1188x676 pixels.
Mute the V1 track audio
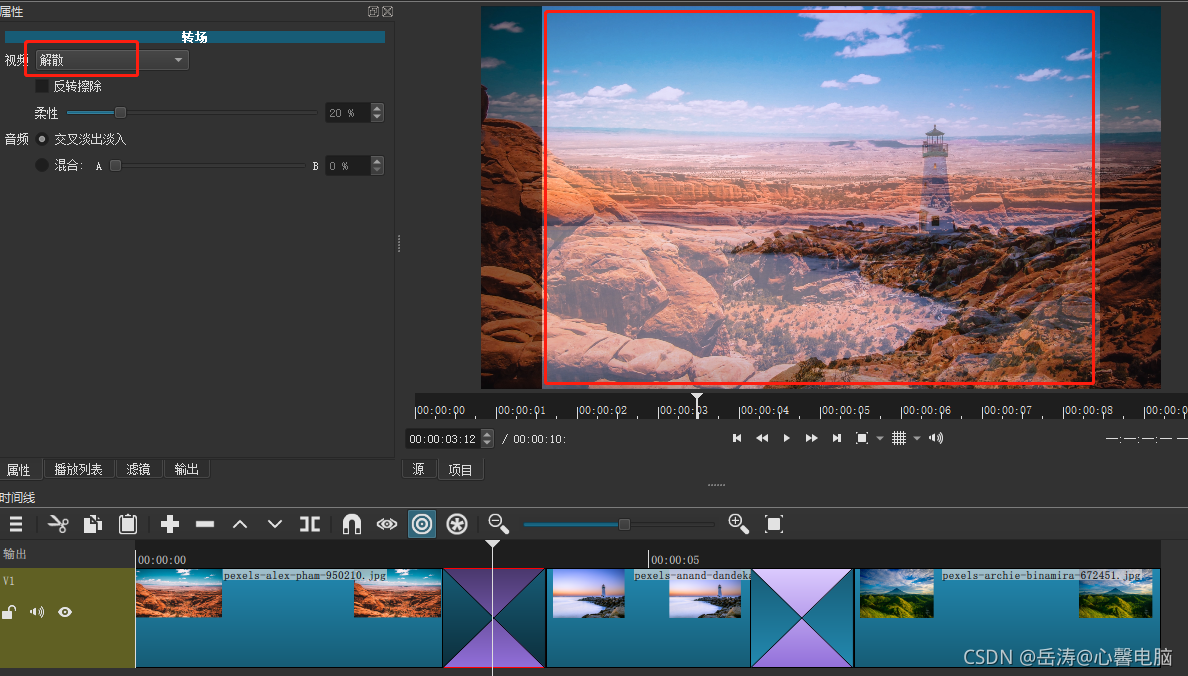point(37,612)
